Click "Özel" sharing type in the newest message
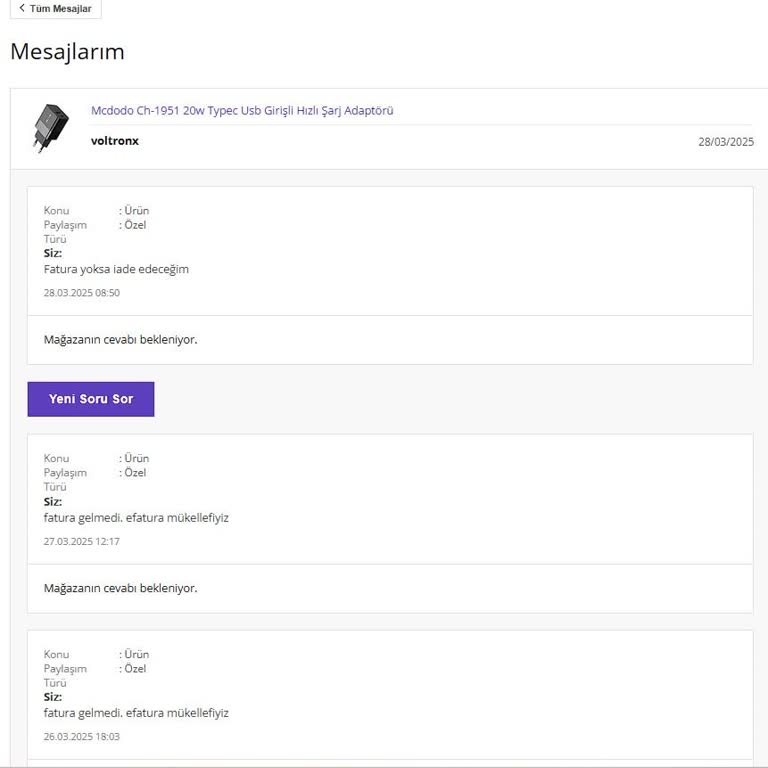768x768 pixels. 135,225
